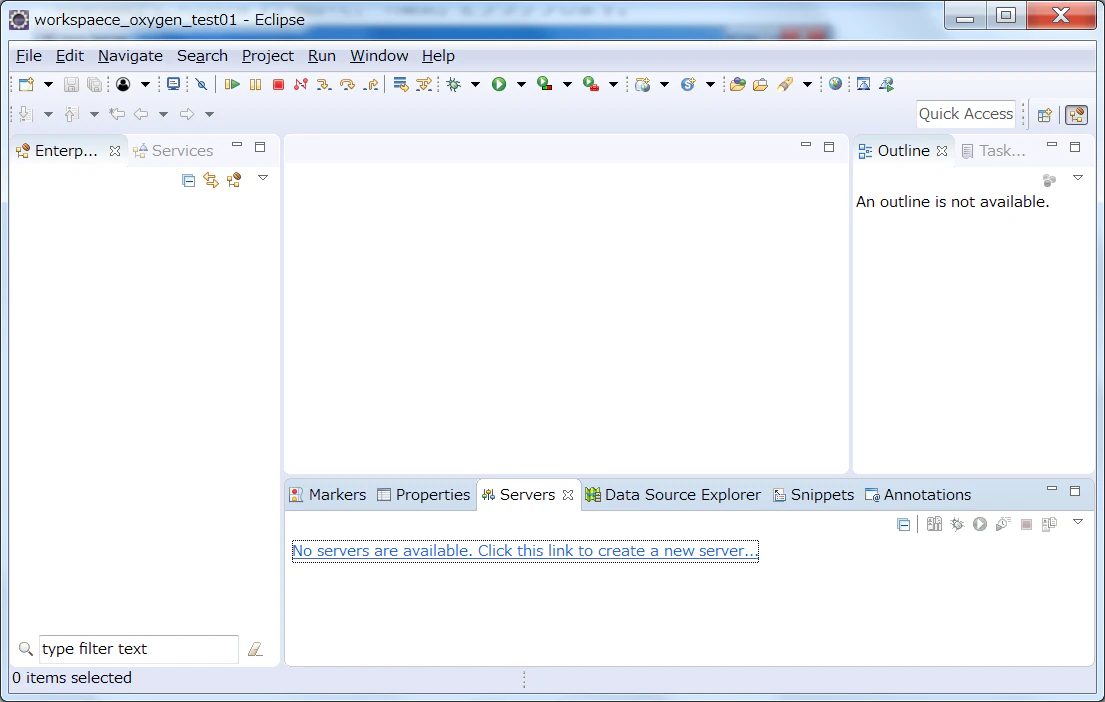The image size is (1105, 702).
Task: Open the View Menu of the Outline panel
Action: pos(1078,178)
